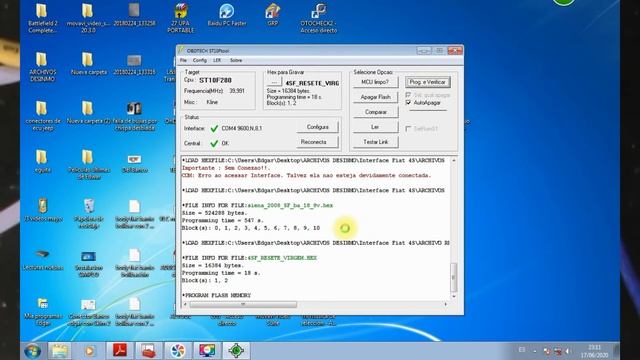
Task: Click the log scroll-down arrow
Action: (453, 296)
